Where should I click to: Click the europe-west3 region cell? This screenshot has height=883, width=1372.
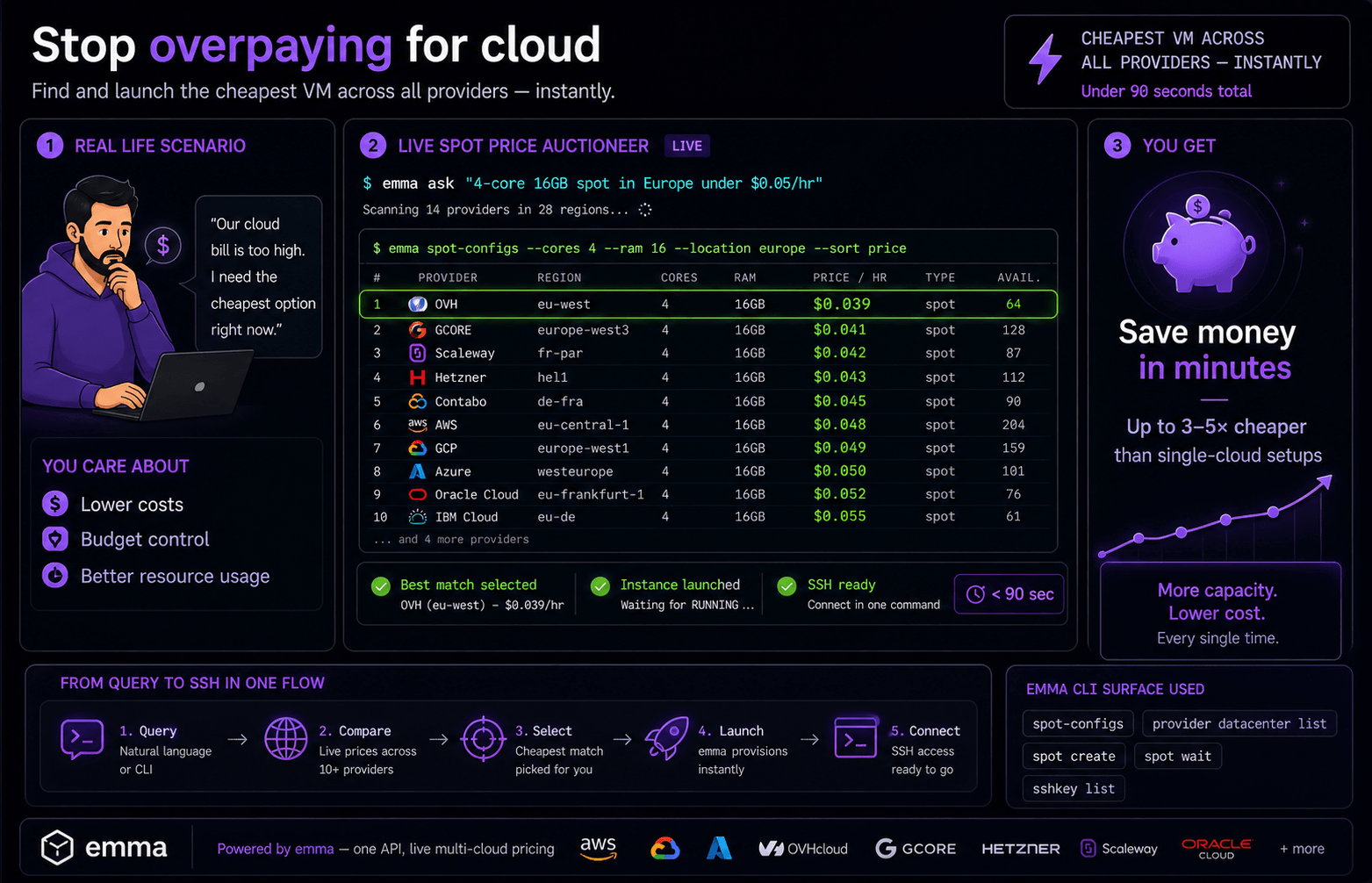(583, 330)
